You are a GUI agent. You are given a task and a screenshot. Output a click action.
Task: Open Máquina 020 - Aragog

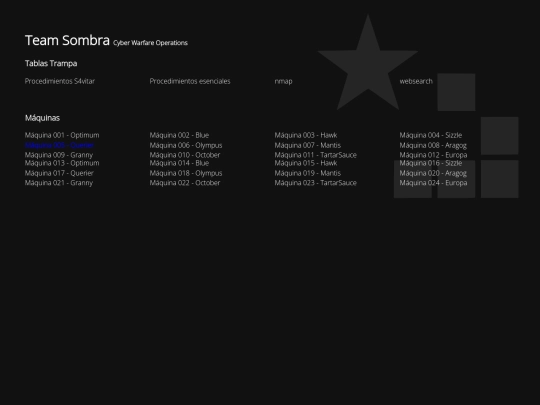(433, 173)
